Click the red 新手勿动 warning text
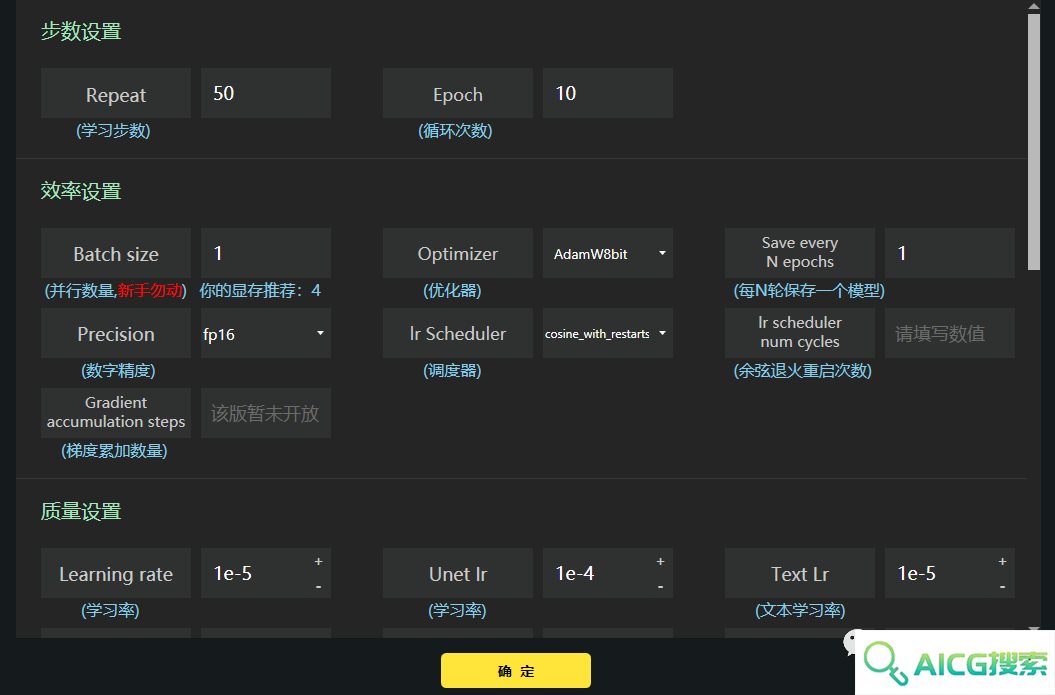 (149, 291)
